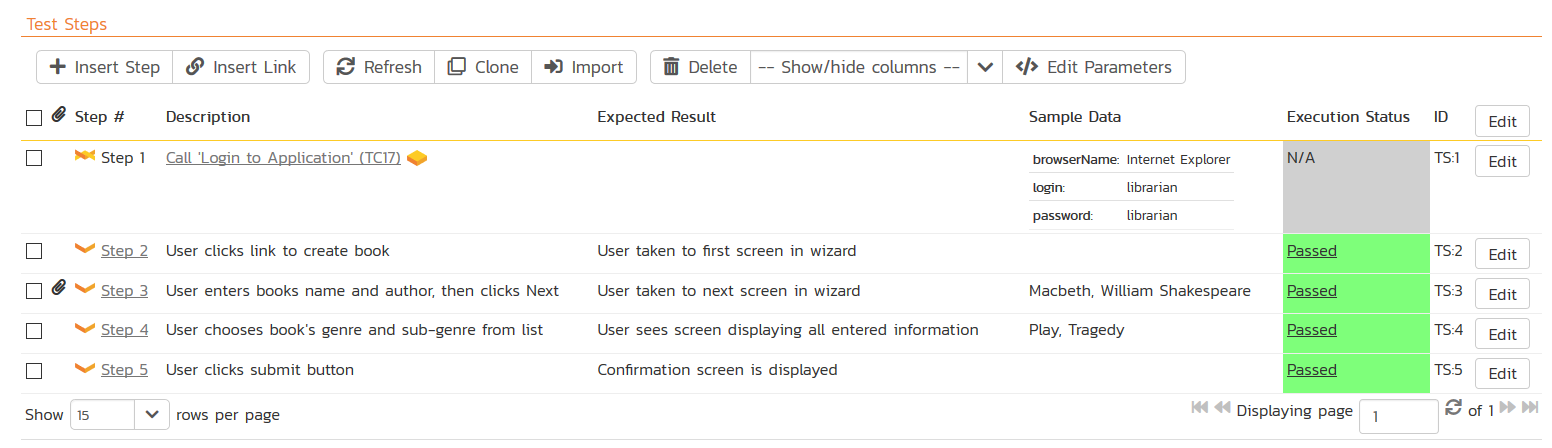
Task: Click the refresh icon next to page number
Action: pos(1454,408)
